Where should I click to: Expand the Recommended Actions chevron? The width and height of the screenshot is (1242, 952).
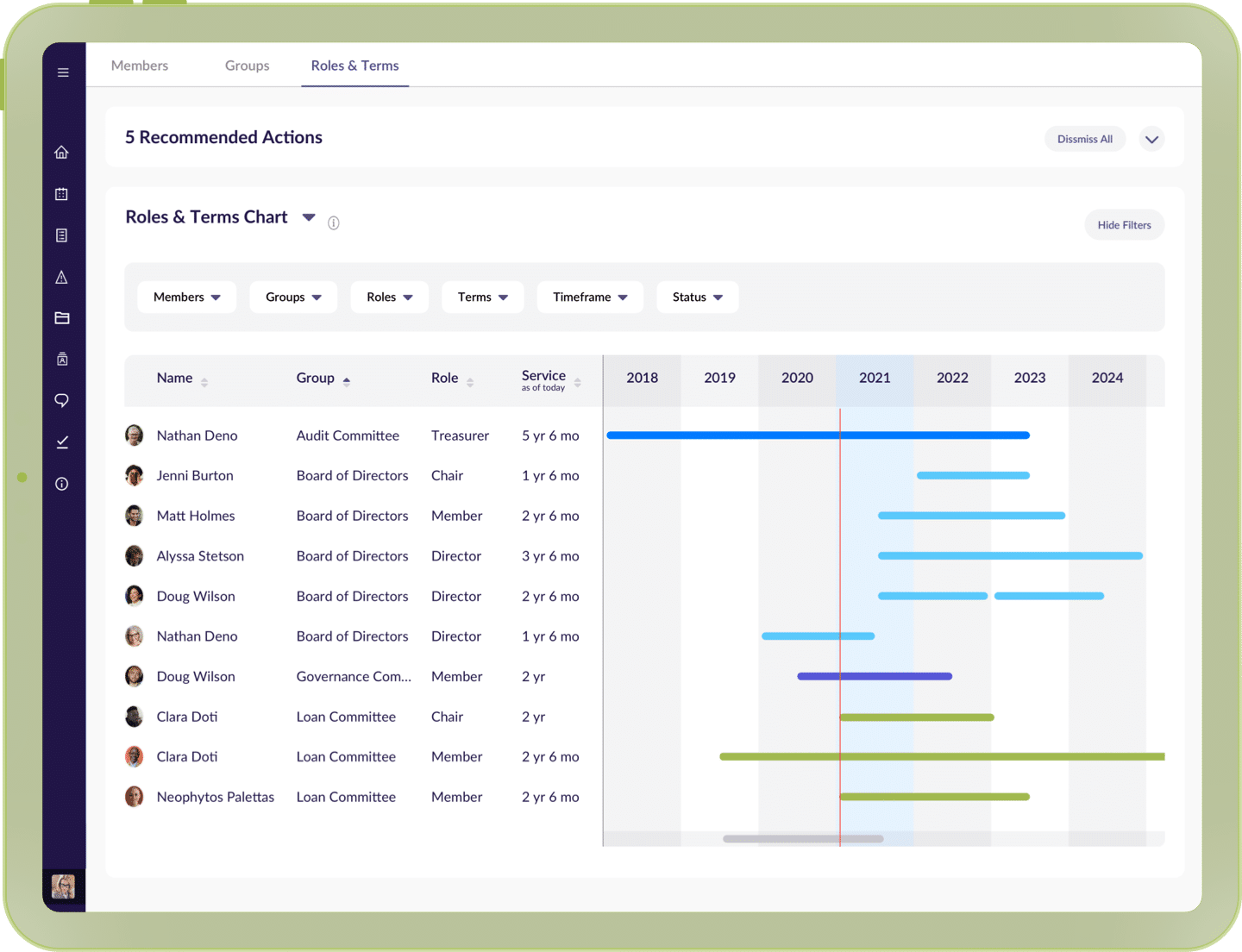(1151, 140)
